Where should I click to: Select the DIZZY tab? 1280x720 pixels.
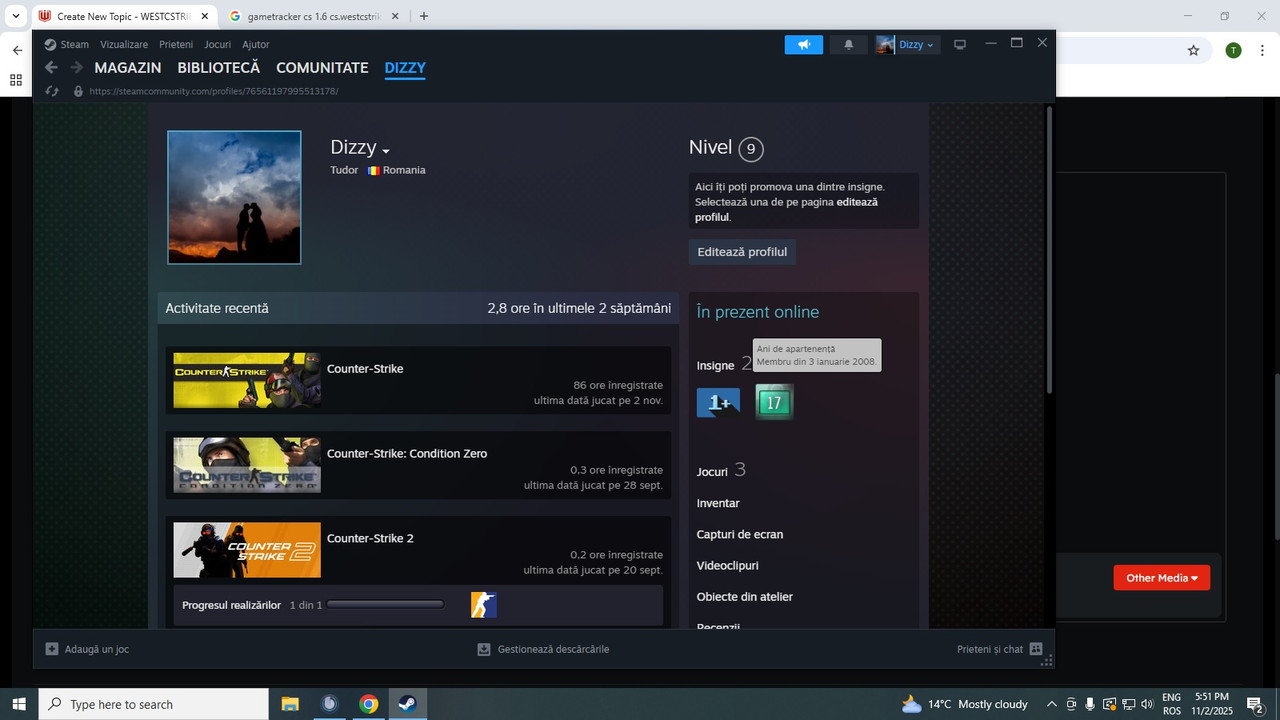tap(405, 68)
